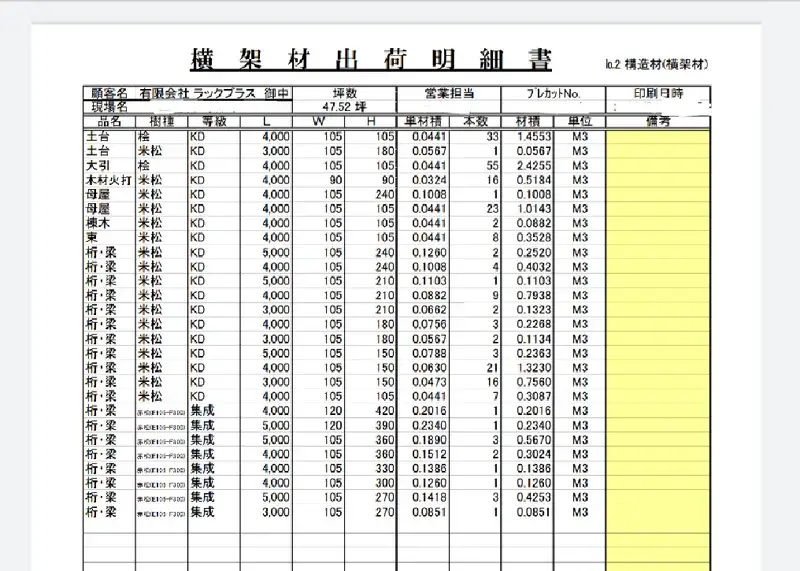The height and width of the screenshot is (571, 800).
Task: Click the 単材積 value 0.0756
Action: [x=430, y=324]
